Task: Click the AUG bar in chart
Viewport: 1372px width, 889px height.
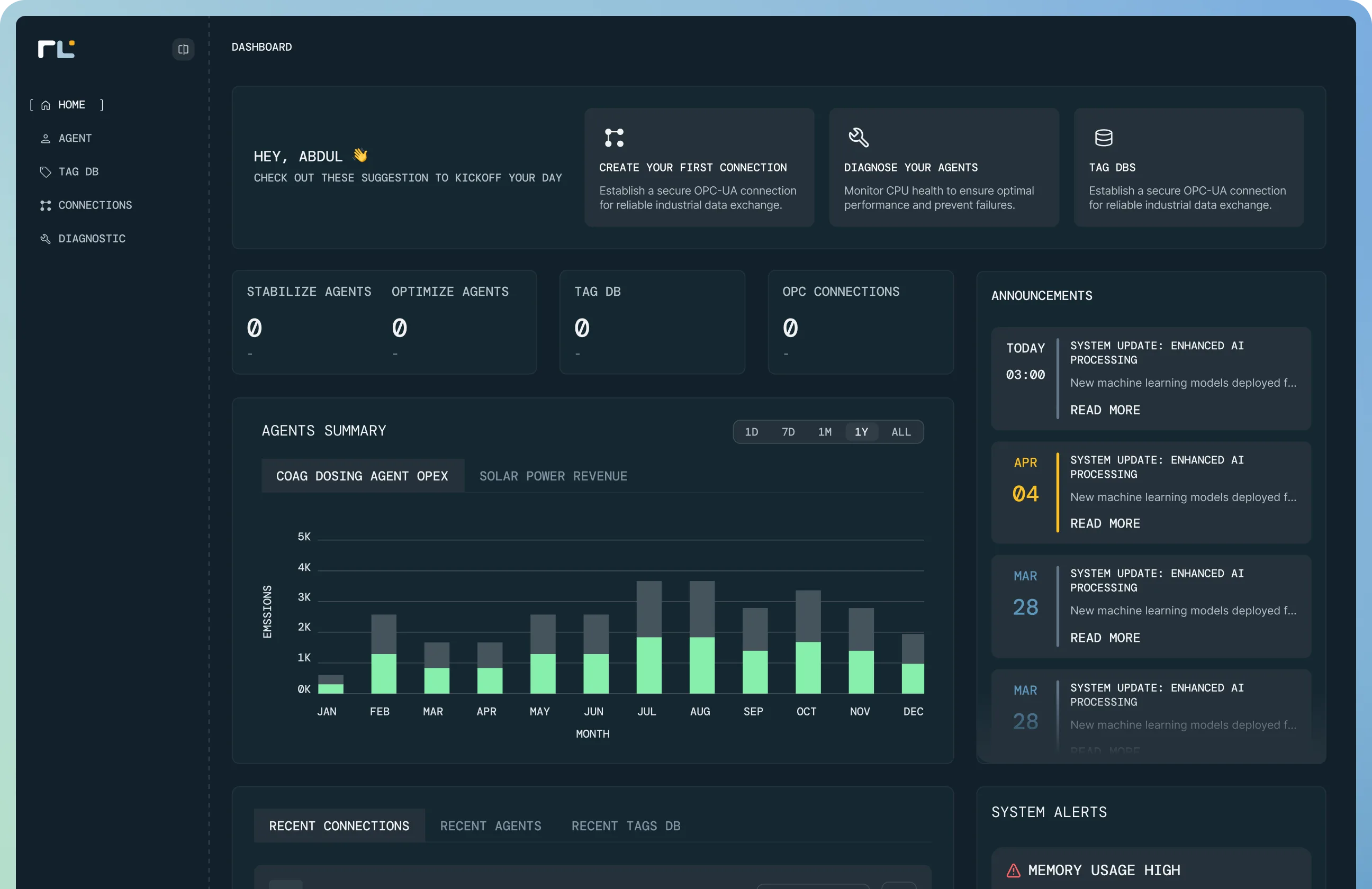Action: [702, 637]
